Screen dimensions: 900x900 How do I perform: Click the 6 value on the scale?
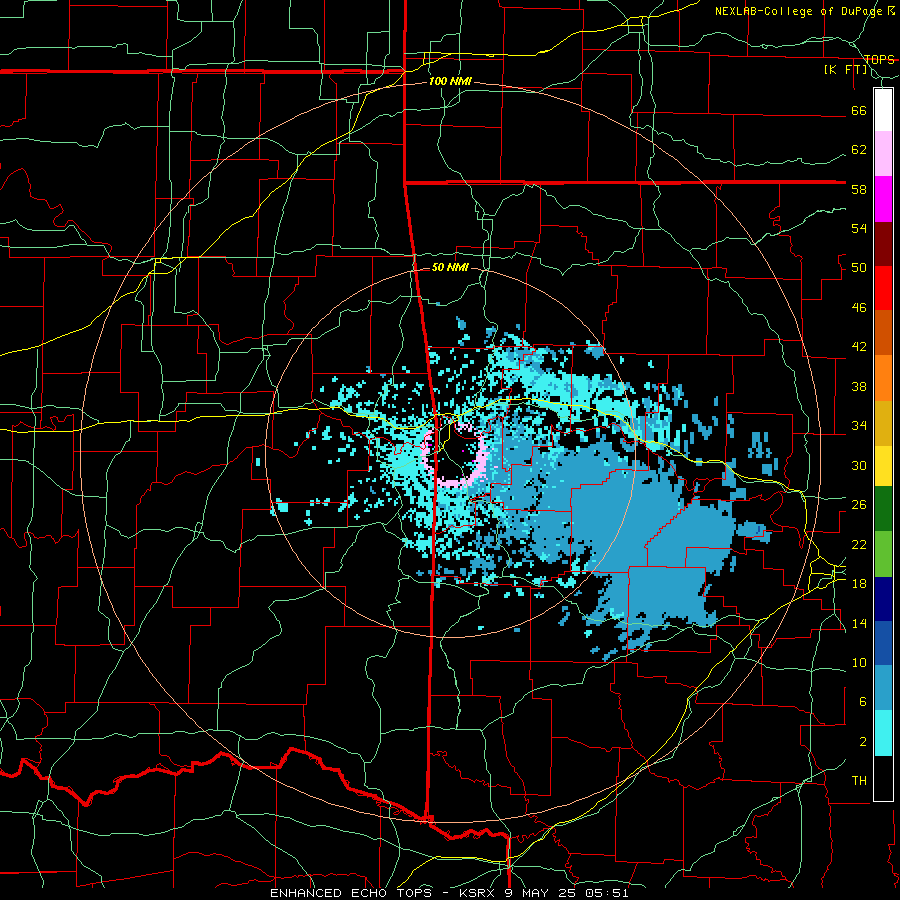863,702
